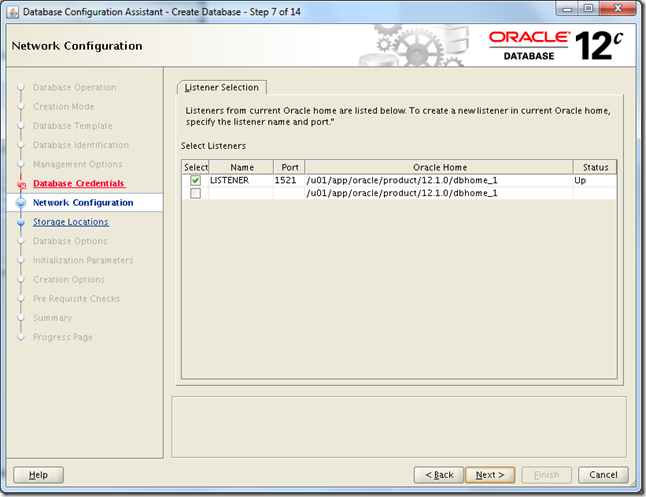Minimize the Database Configuration Assistant window
Viewport: 646px width, 497px height.
click(567, 9)
